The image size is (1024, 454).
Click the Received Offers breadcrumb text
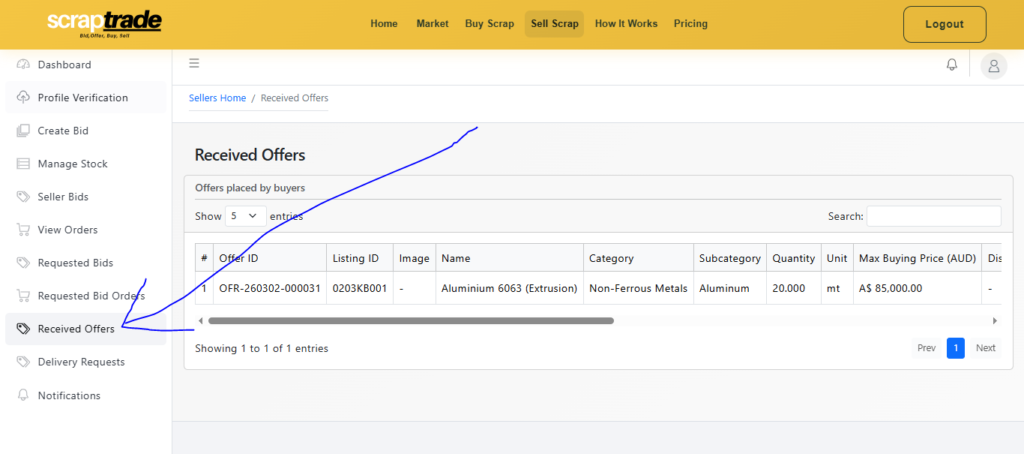coord(295,98)
